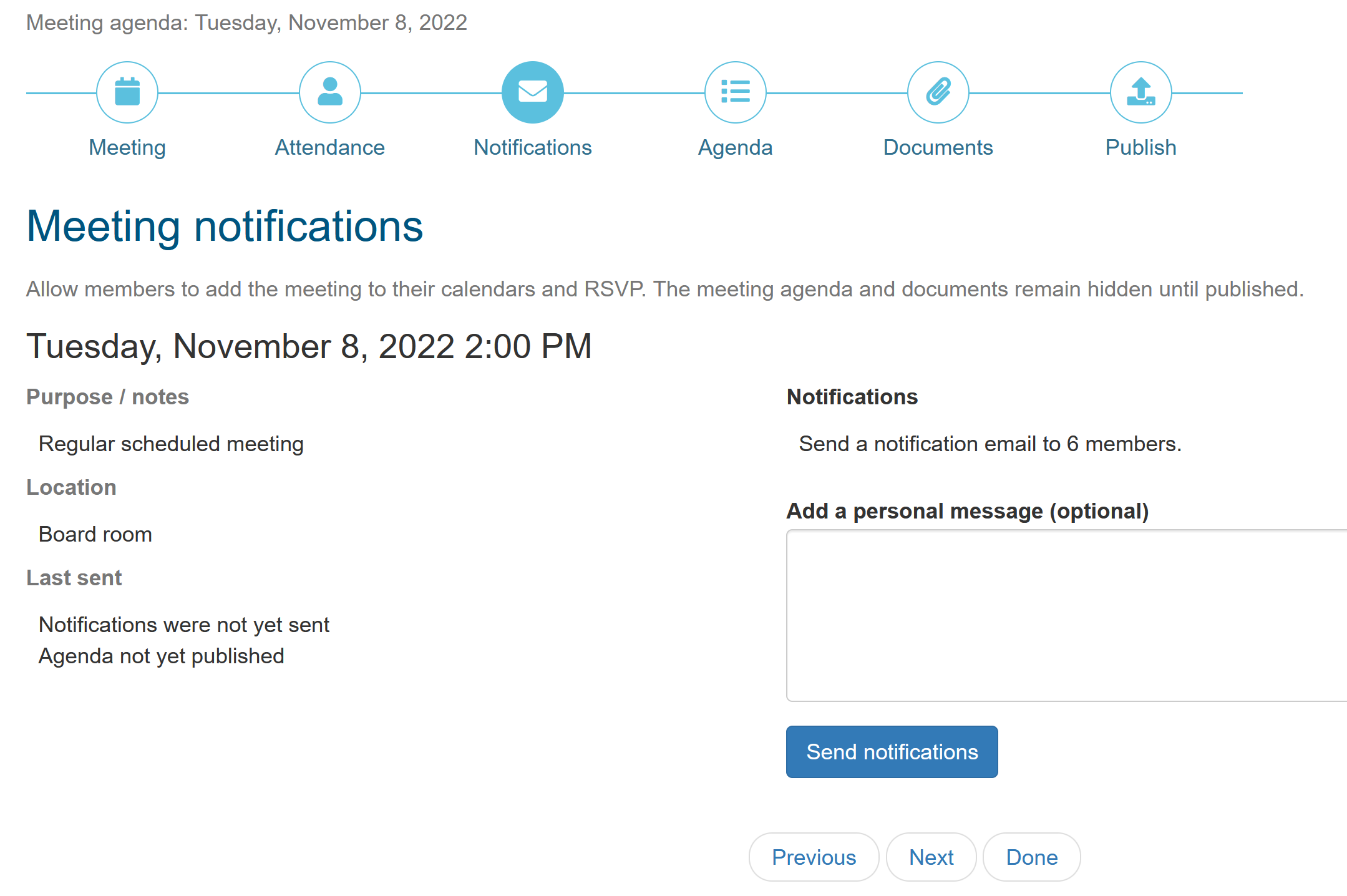Click 'Add a personal message (optional)' label

(x=968, y=512)
